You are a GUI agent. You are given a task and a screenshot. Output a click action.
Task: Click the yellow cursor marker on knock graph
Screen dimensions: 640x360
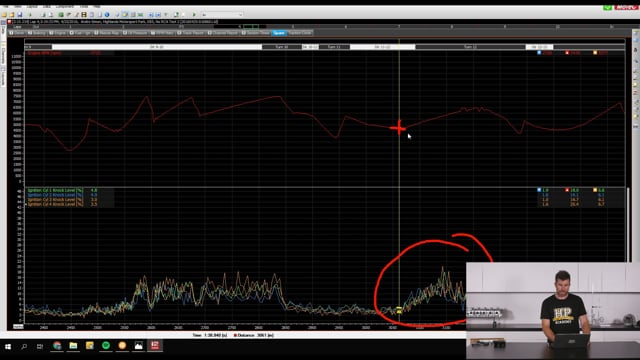pyautogui.click(x=399, y=311)
